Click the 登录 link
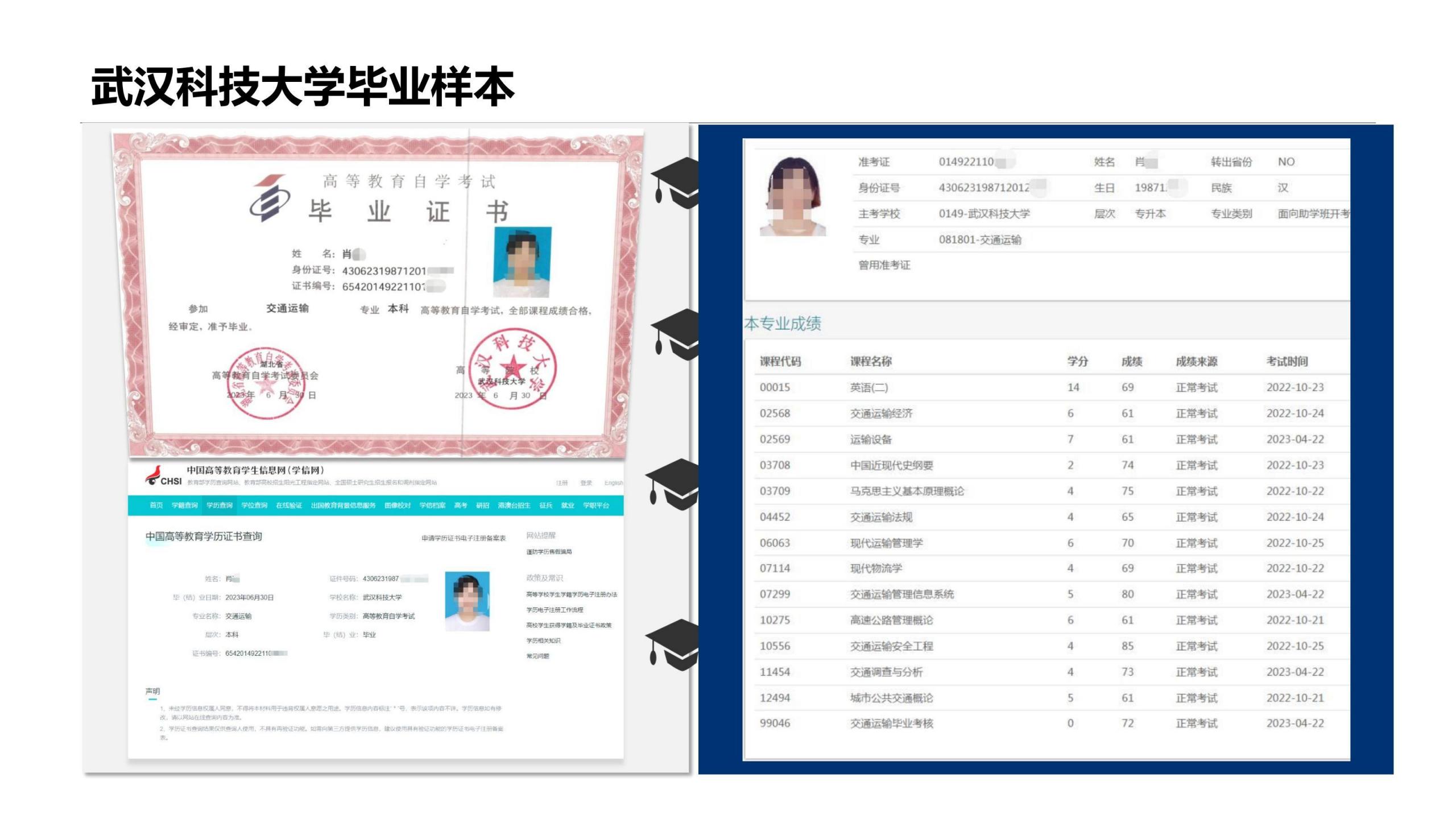 click(x=586, y=483)
